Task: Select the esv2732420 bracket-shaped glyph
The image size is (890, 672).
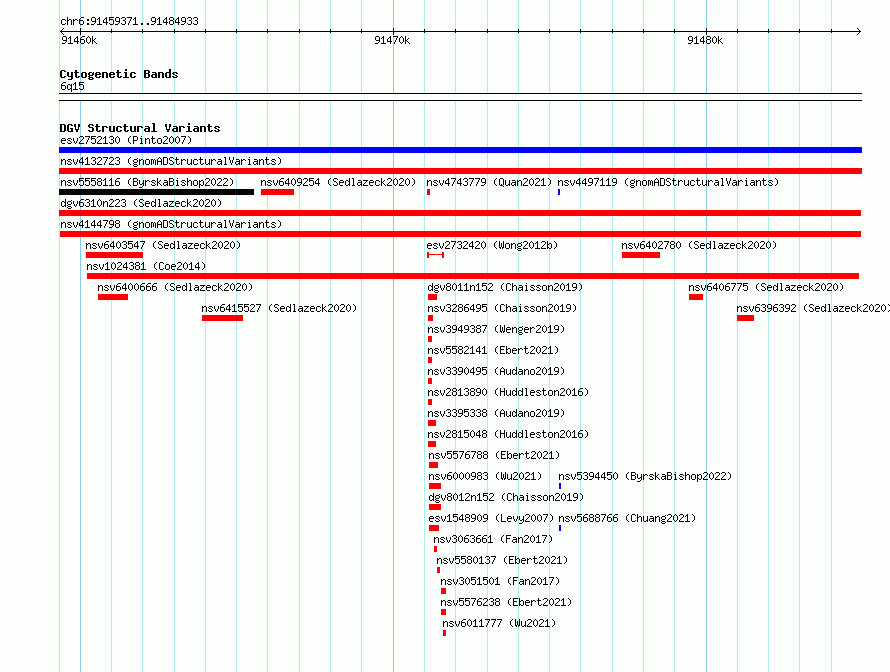Action: click(x=435, y=255)
